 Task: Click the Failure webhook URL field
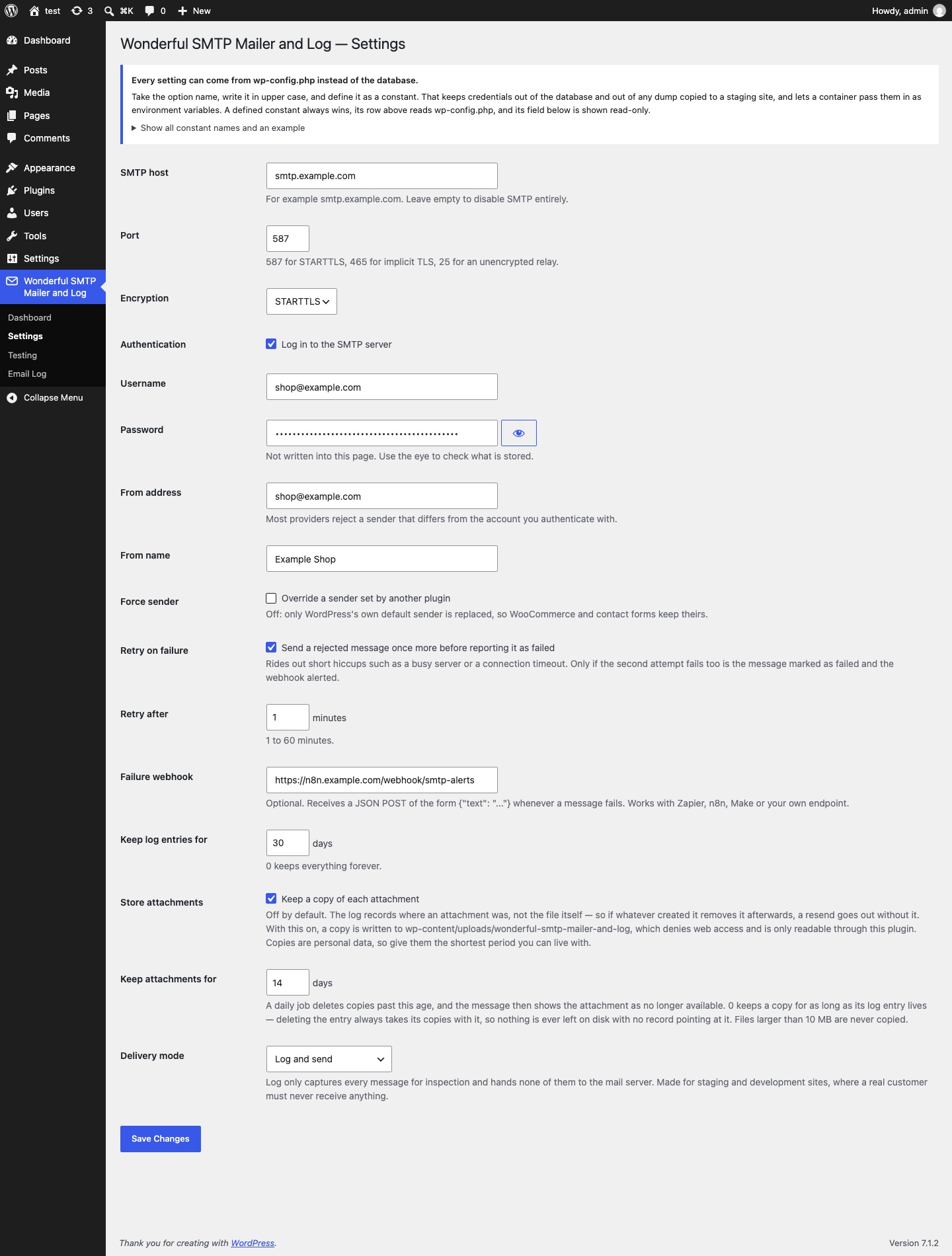click(x=382, y=780)
